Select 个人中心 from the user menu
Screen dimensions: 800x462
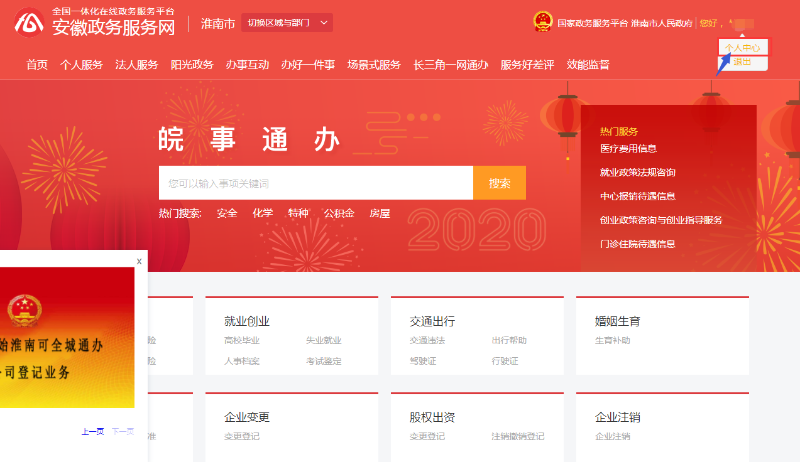(x=743, y=47)
